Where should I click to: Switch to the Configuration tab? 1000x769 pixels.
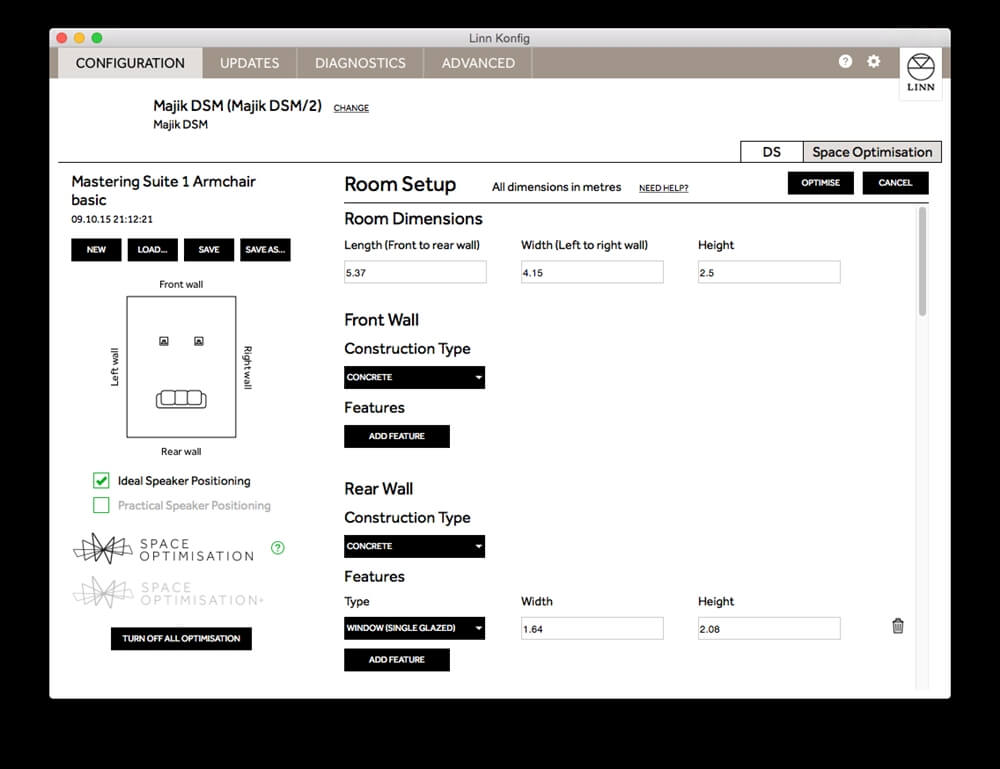[130, 63]
